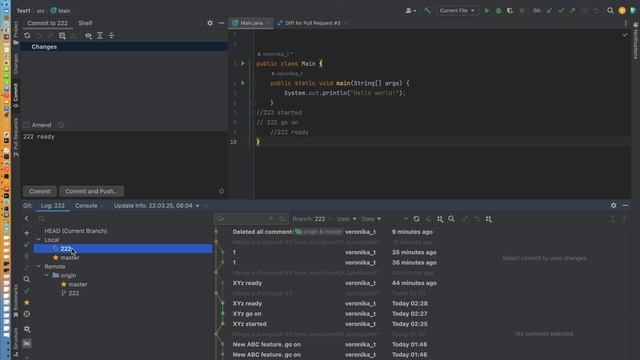Select the Commit to 222 tab
This screenshot has width=640, height=360.
pyautogui.click(x=47, y=23)
